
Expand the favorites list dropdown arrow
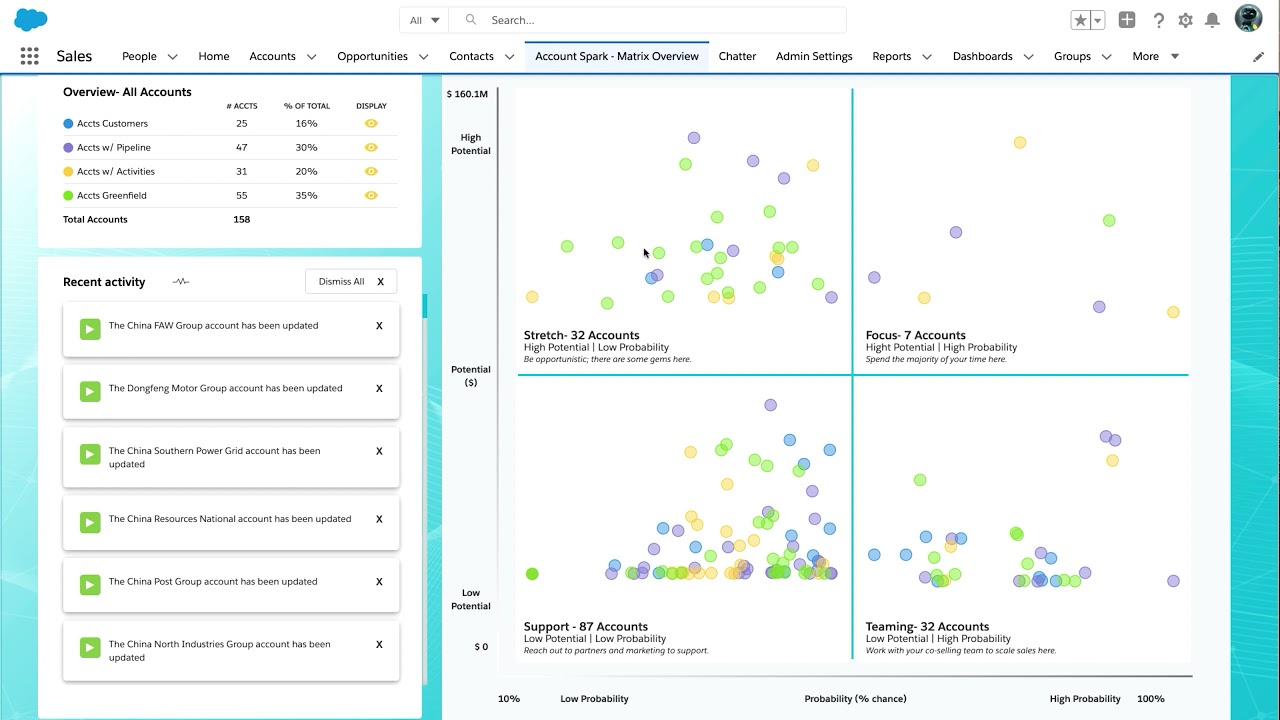[1097, 20]
